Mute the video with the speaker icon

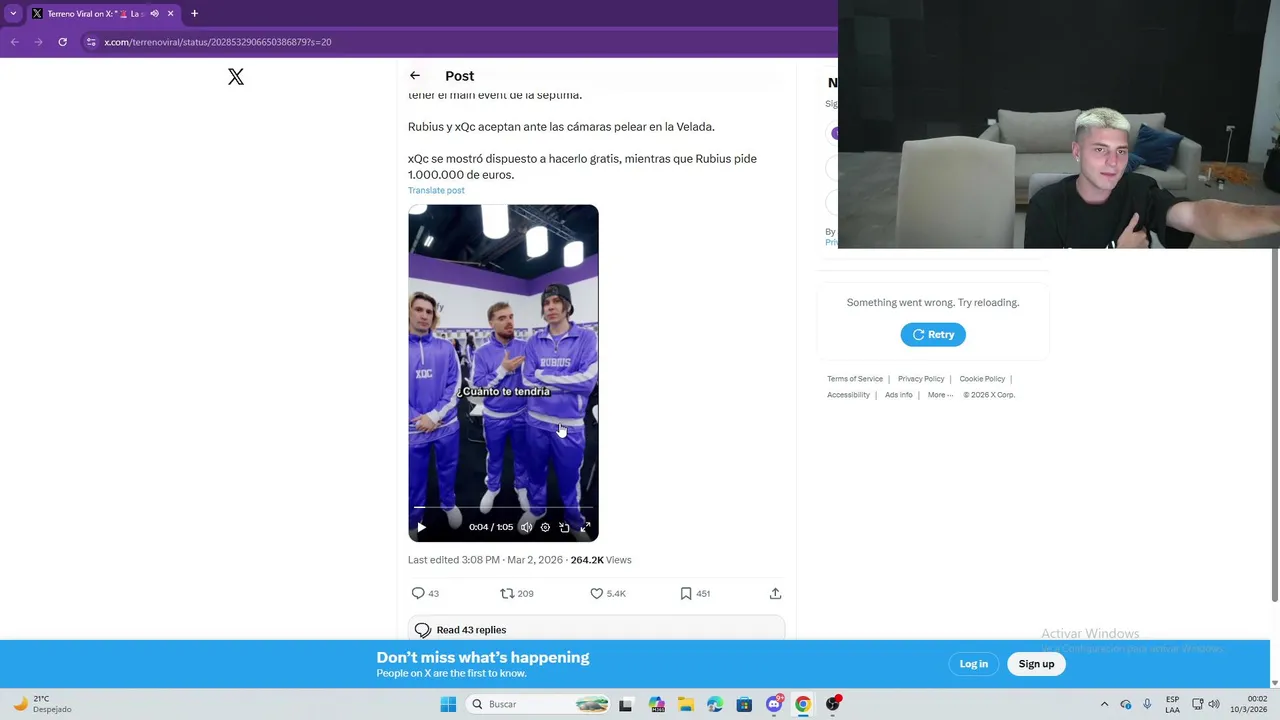point(526,527)
